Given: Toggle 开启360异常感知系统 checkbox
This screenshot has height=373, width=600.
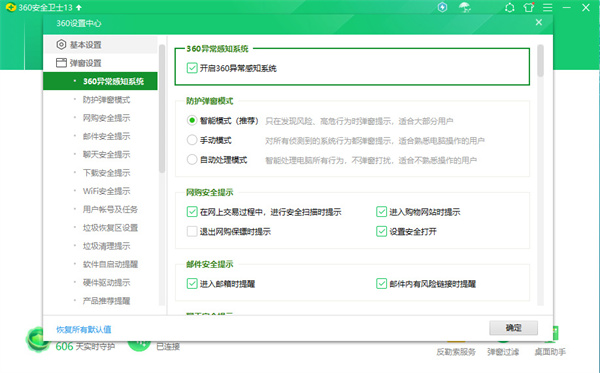Looking at the screenshot, I should click(192, 68).
